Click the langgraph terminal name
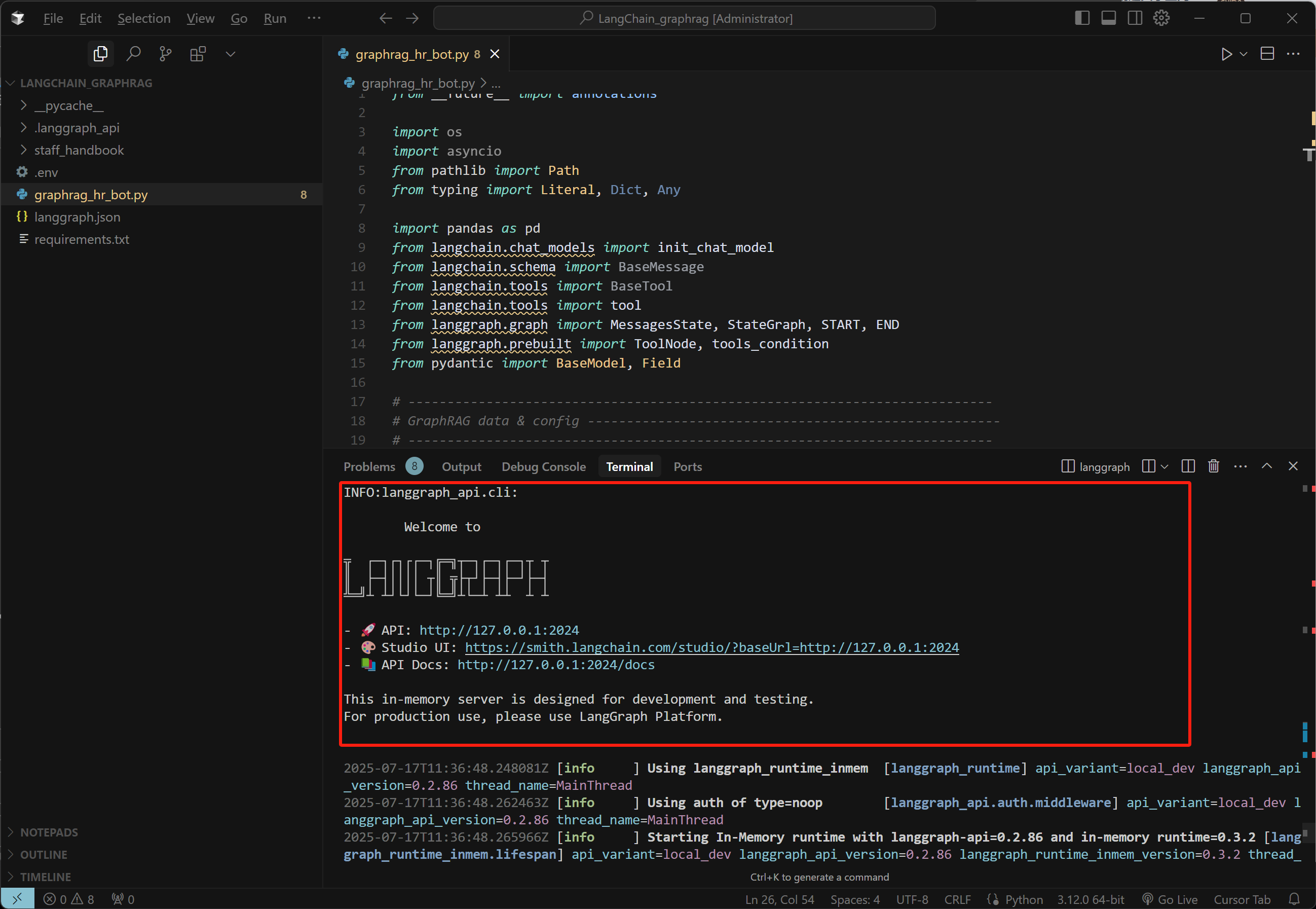 1096,466
